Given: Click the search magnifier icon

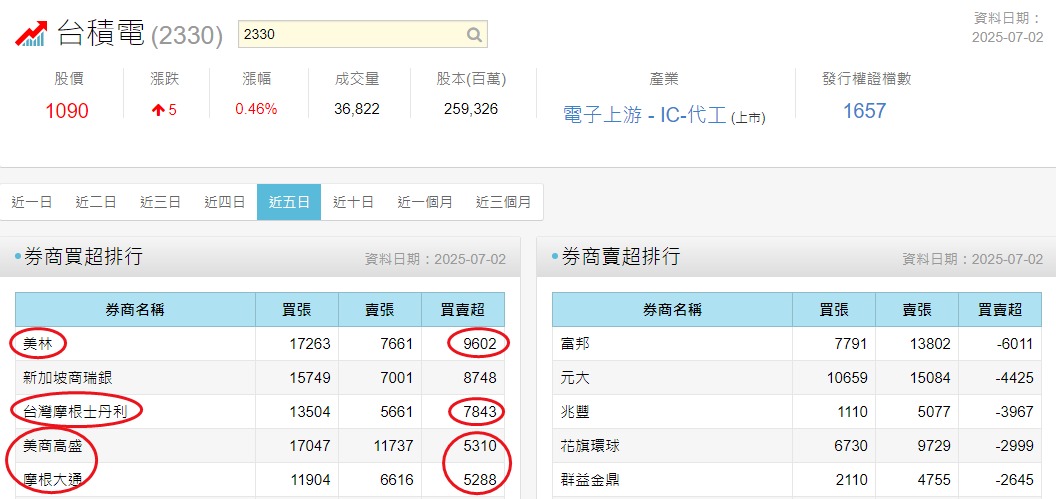Looking at the screenshot, I should (x=474, y=34).
